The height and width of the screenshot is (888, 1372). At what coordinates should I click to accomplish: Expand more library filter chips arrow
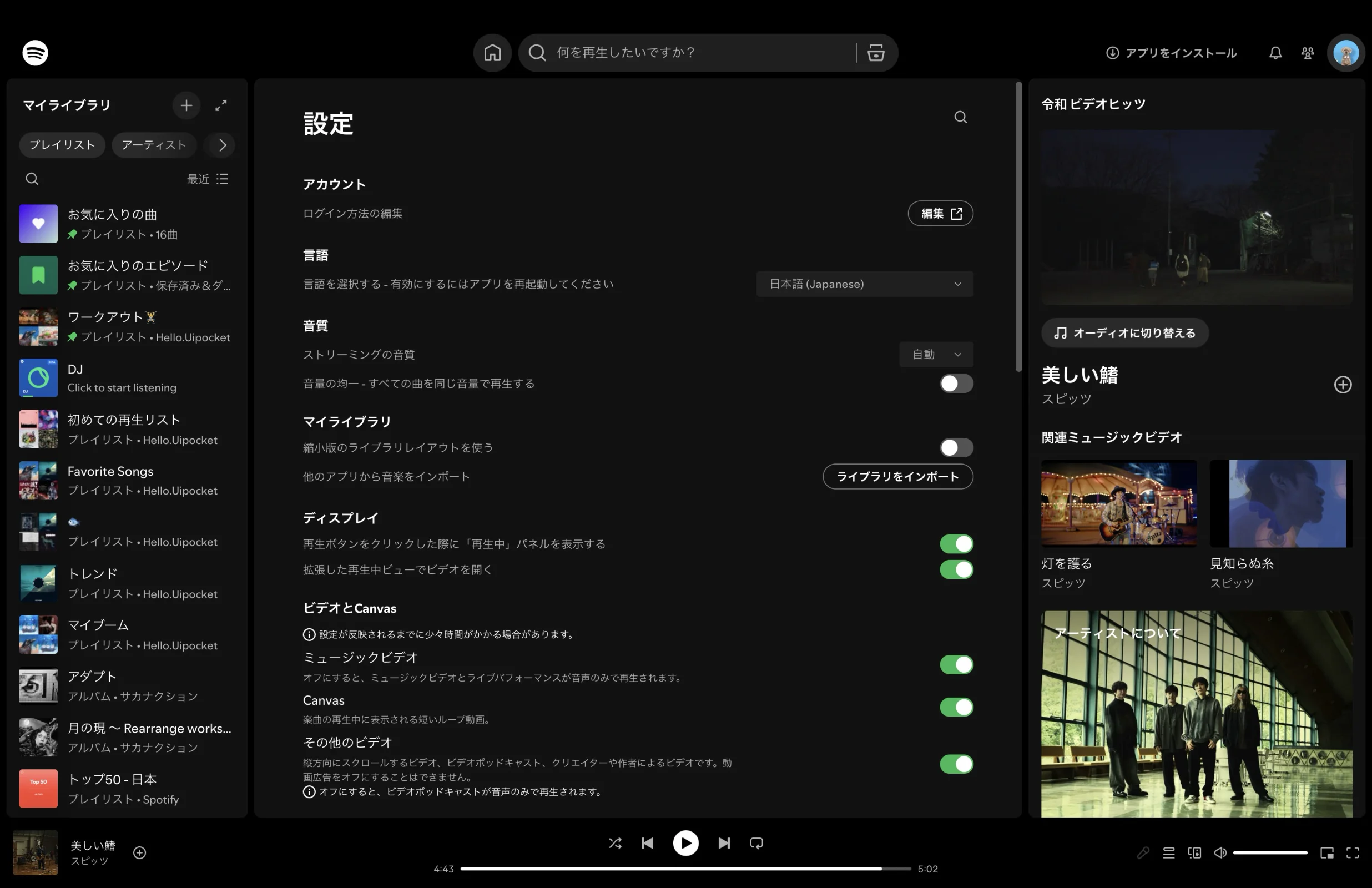coord(223,145)
